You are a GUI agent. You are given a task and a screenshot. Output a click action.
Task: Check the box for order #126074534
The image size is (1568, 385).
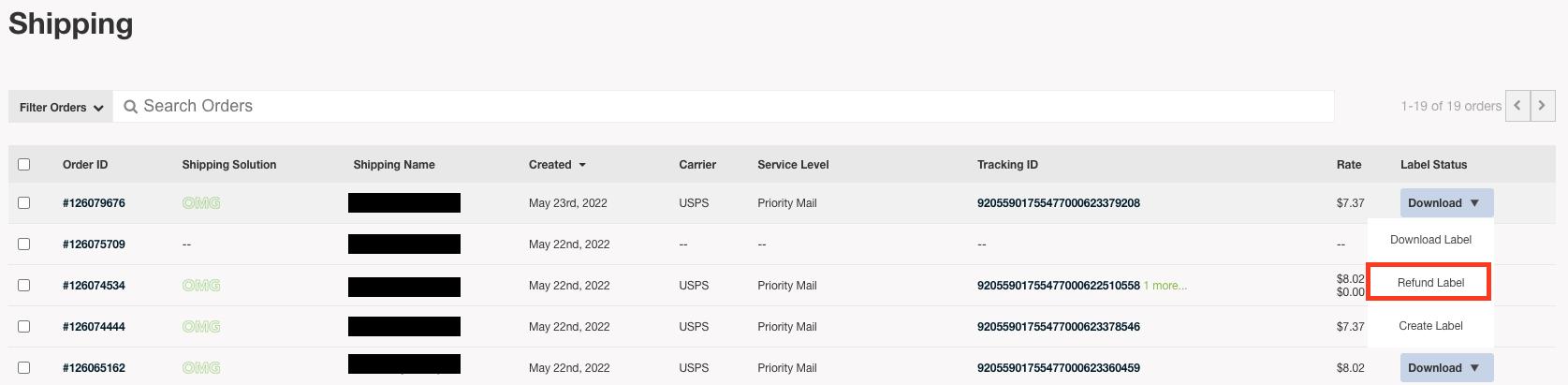[x=24, y=286]
